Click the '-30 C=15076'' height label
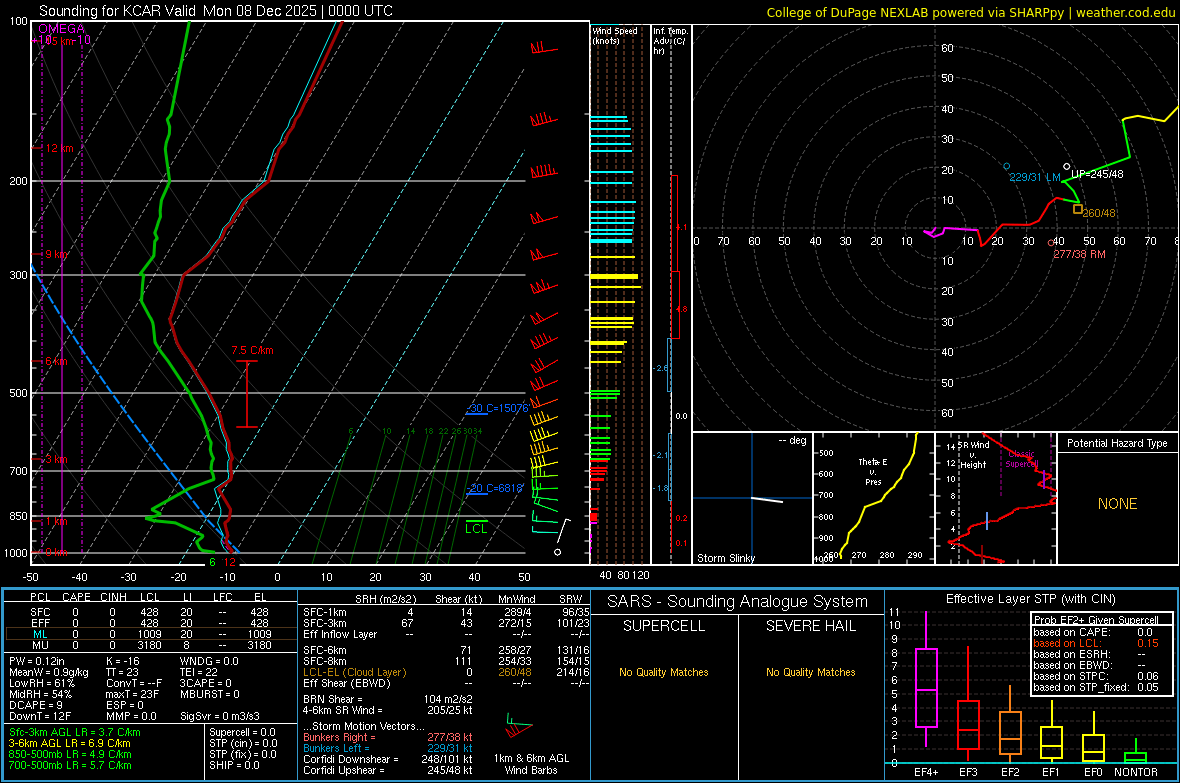The height and width of the screenshot is (783, 1180). 497,408
